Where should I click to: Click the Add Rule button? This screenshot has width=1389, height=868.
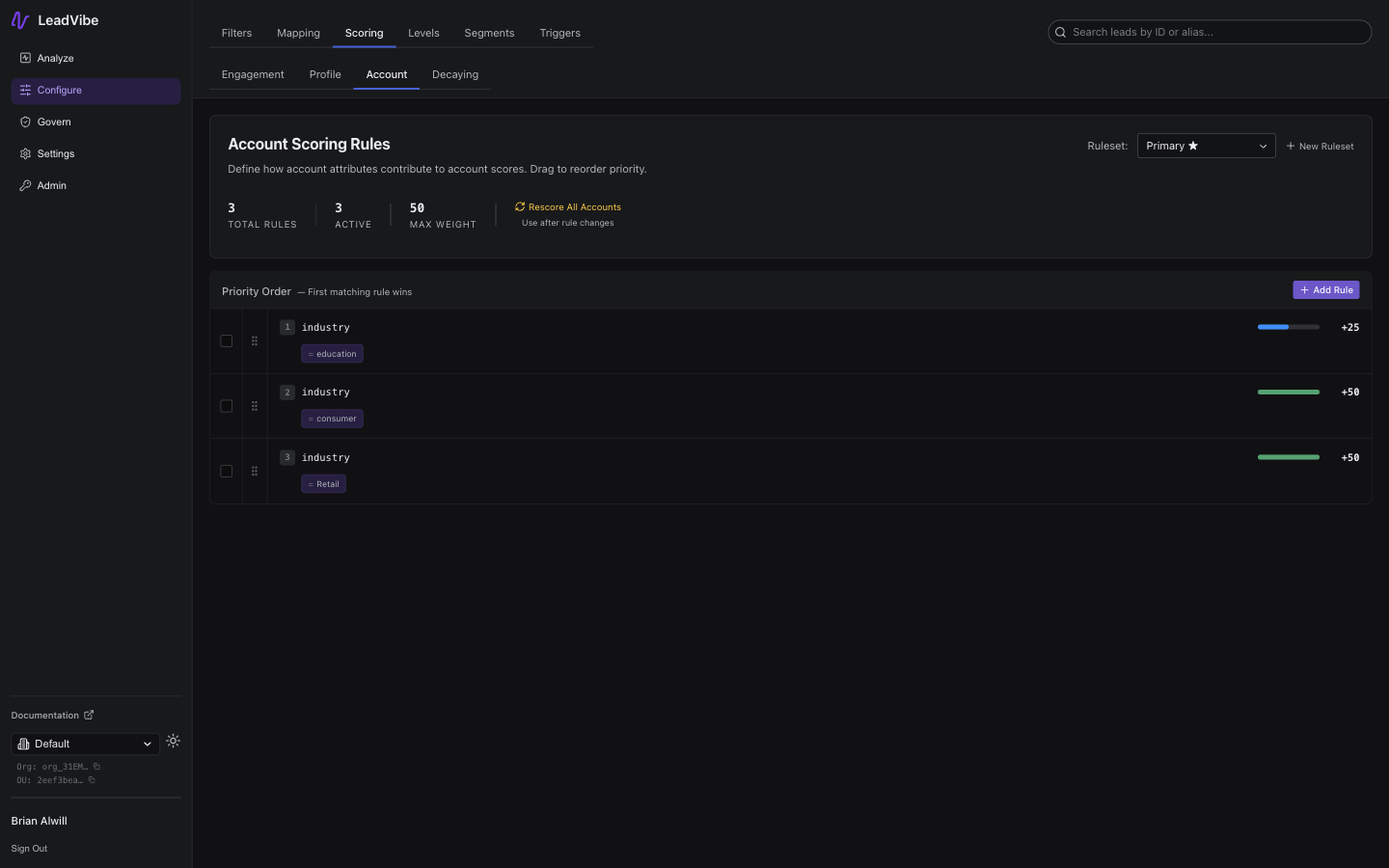click(x=1325, y=289)
